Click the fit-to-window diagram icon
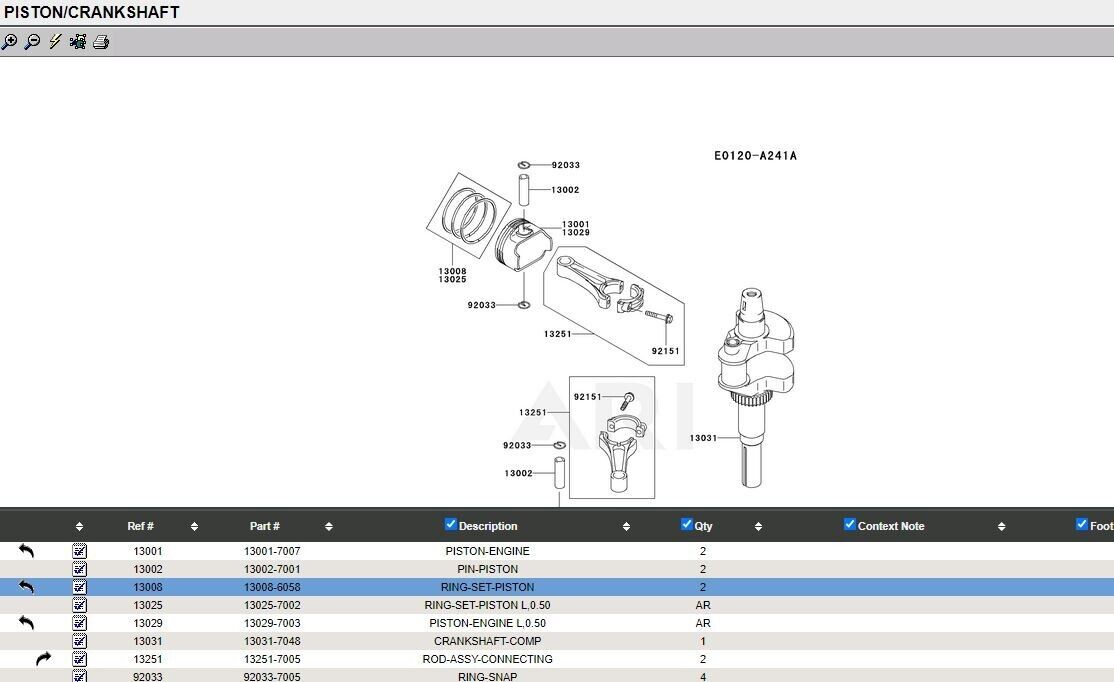1114x682 pixels. click(78, 42)
